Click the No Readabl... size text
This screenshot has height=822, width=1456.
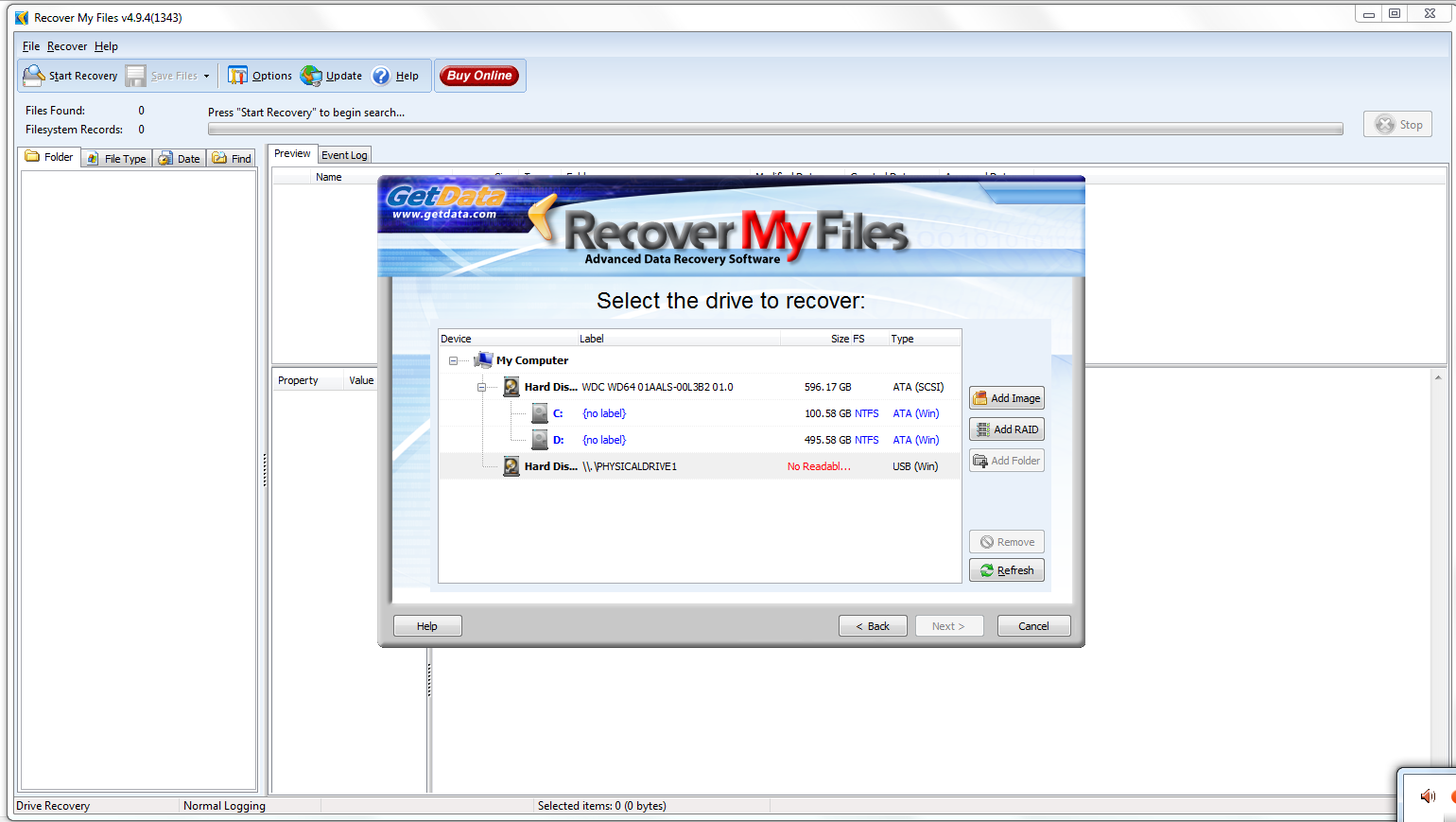(819, 466)
